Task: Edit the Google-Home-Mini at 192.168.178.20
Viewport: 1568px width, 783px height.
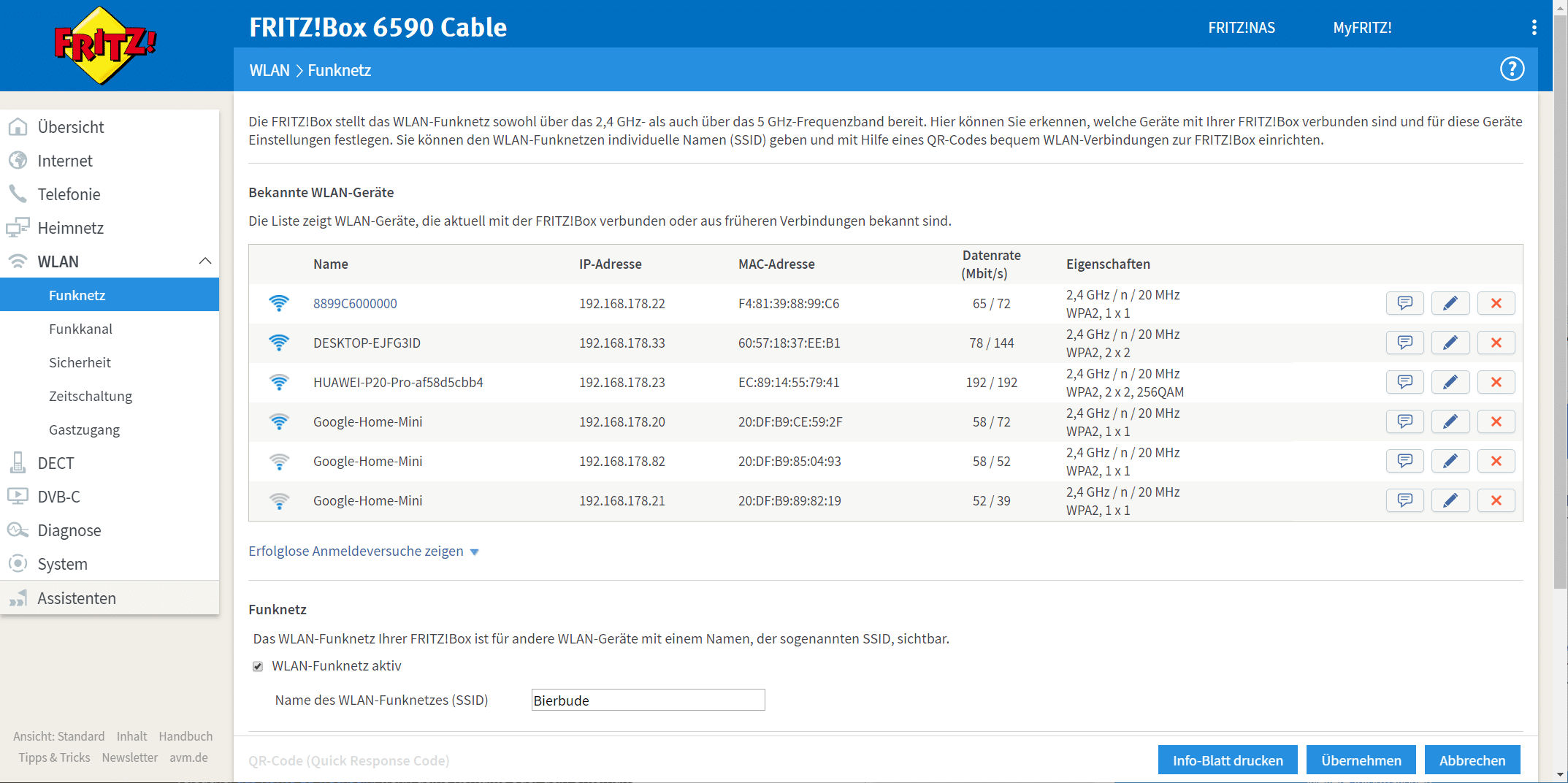Action: (x=1450, y=421)
